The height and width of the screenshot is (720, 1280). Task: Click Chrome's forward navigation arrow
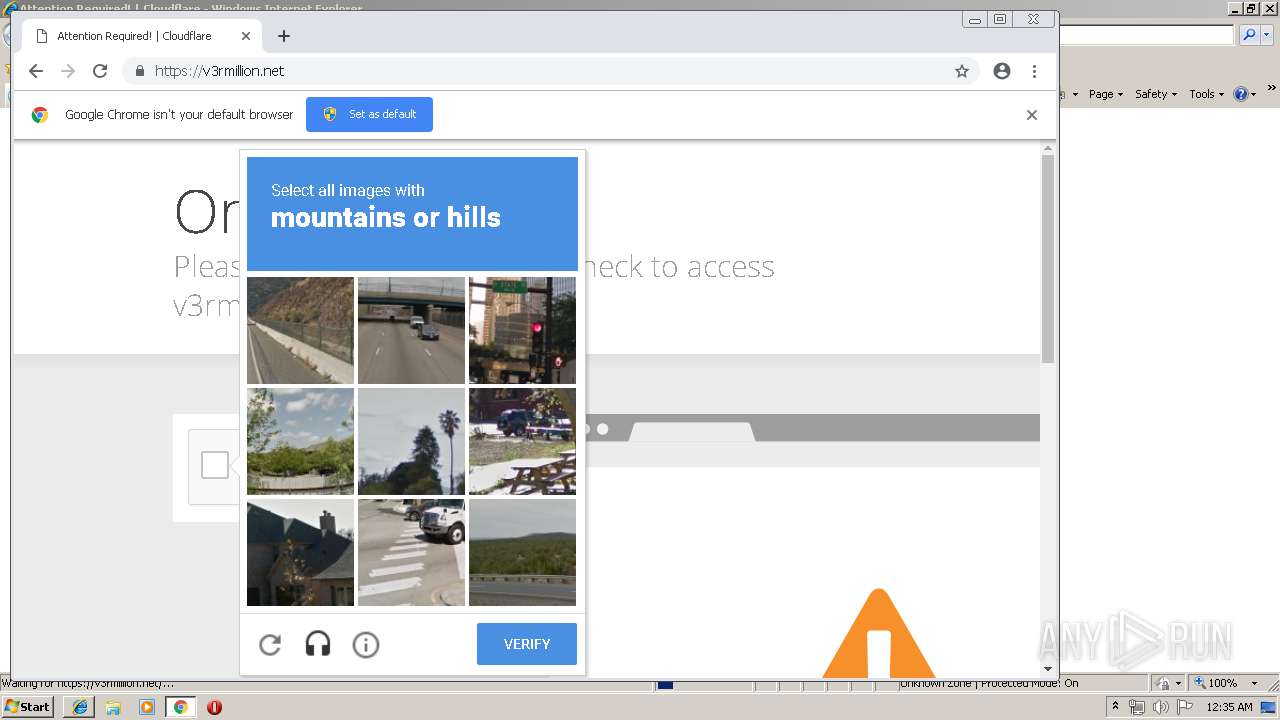68,71
